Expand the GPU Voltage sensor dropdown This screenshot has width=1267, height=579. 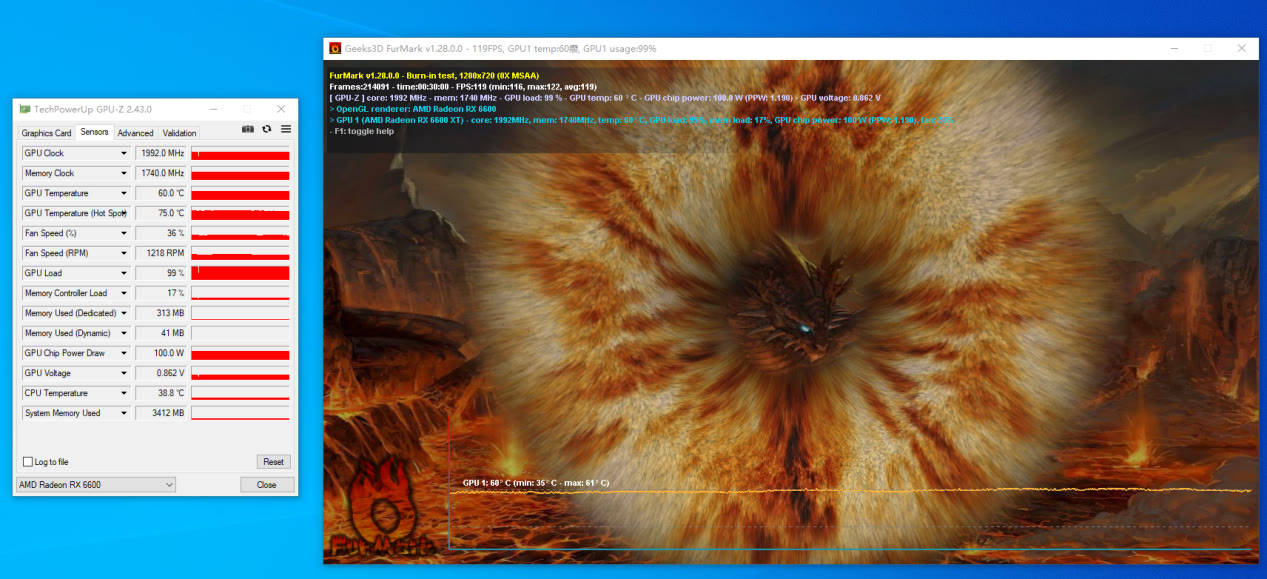[x=124, y=373]
